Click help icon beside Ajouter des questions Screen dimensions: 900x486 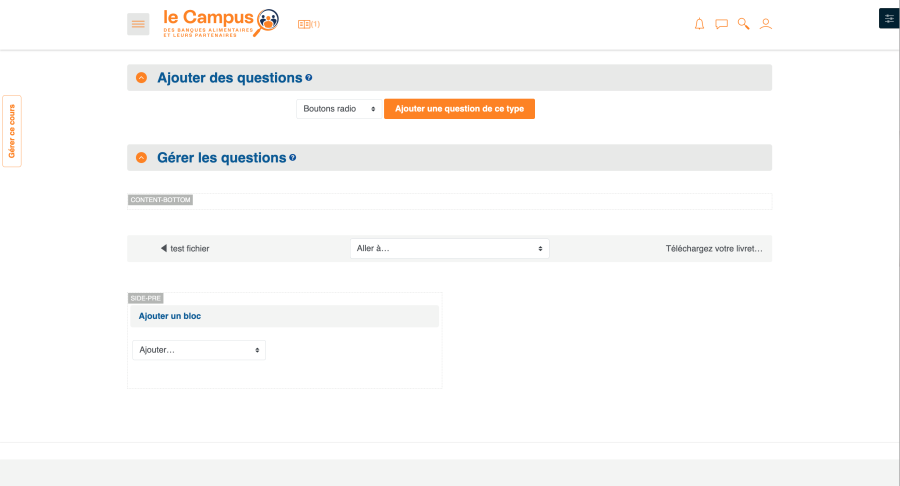pos(309,78)
